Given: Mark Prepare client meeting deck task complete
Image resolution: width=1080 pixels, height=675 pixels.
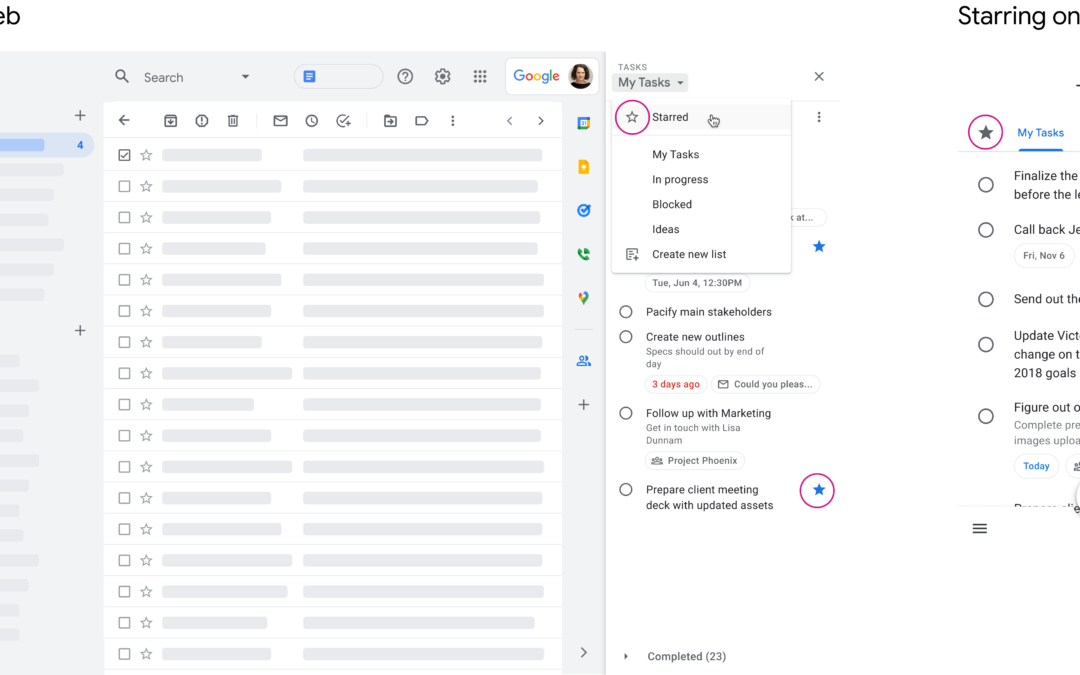Looking at the screenshot, I should tap(625, 490).
